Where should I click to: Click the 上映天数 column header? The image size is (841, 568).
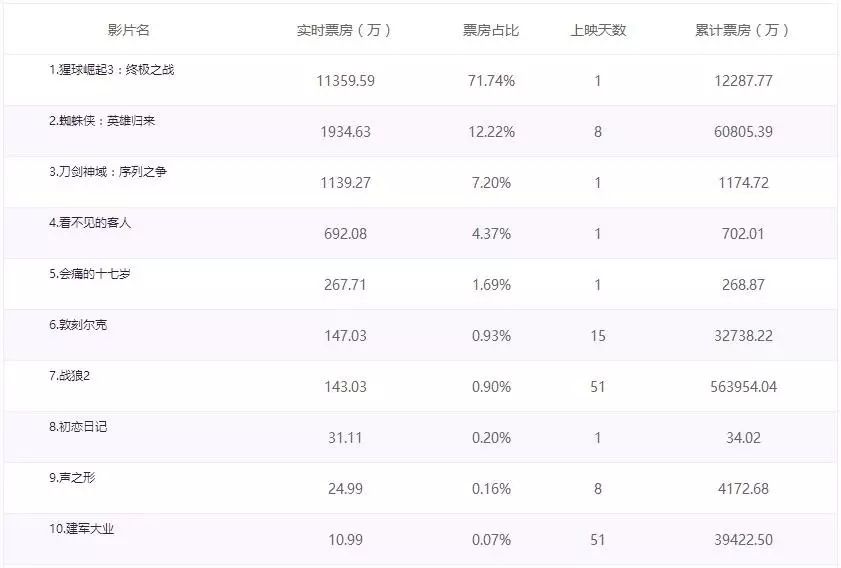point(598,30)
